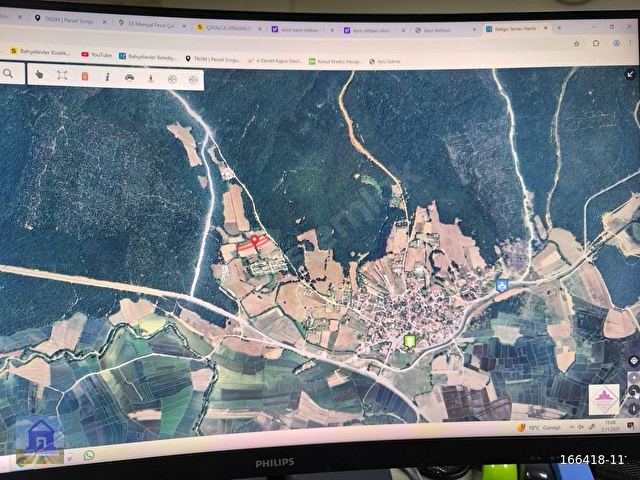Open YouTube bookmark
Image resolution: width=640 pixels, height=480 pixels.
click(x=96, y=55)
